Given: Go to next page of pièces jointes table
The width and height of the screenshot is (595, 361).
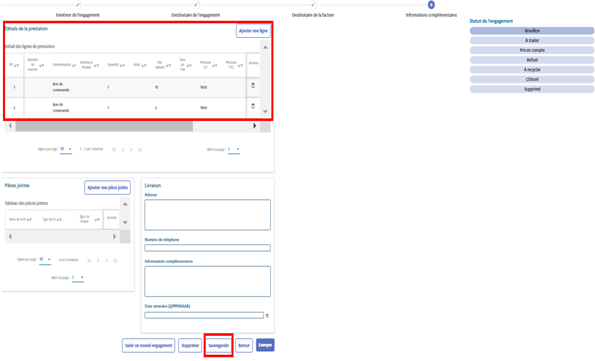Looking at the screenshot, I should click(x=106, y=260).
